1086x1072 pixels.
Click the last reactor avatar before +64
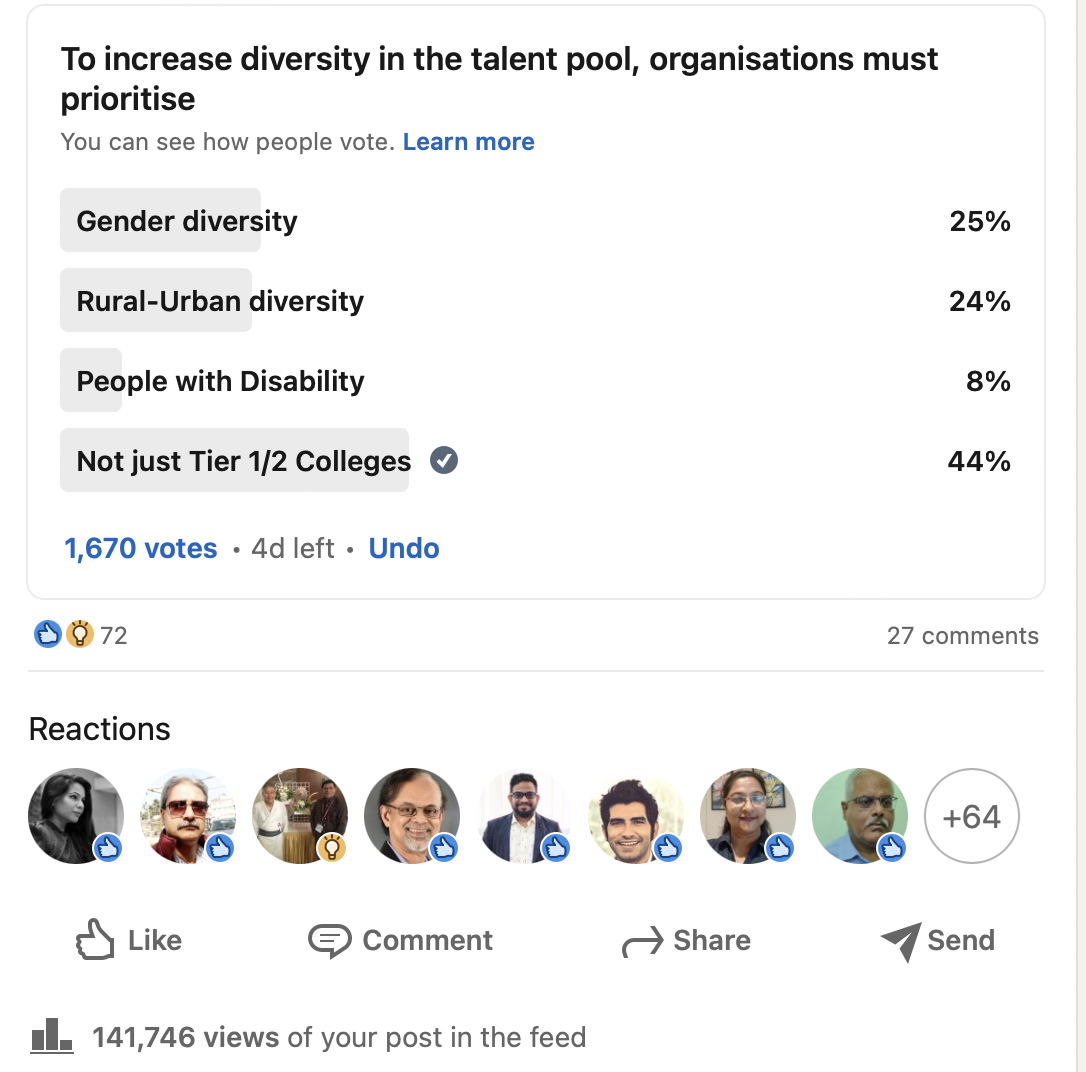[859, 816]
